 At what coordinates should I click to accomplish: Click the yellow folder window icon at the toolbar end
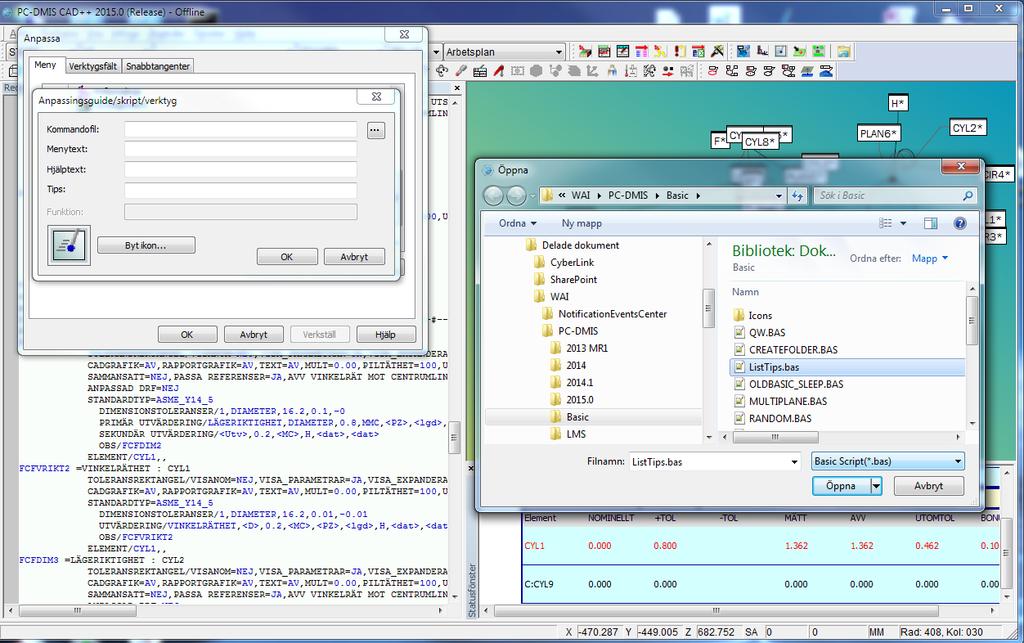(843, 51)
